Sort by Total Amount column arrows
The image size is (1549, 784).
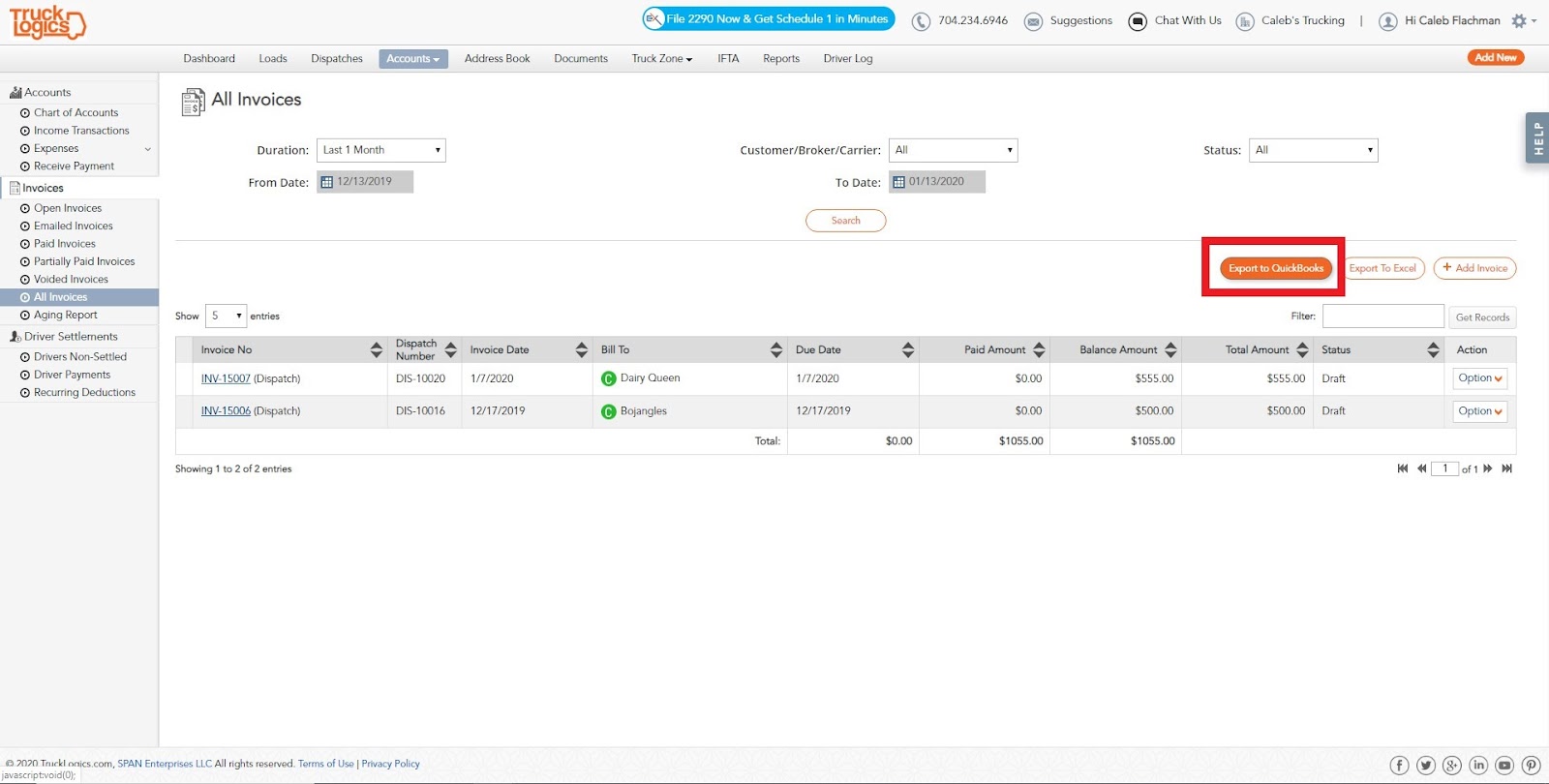coord(1302,350)
